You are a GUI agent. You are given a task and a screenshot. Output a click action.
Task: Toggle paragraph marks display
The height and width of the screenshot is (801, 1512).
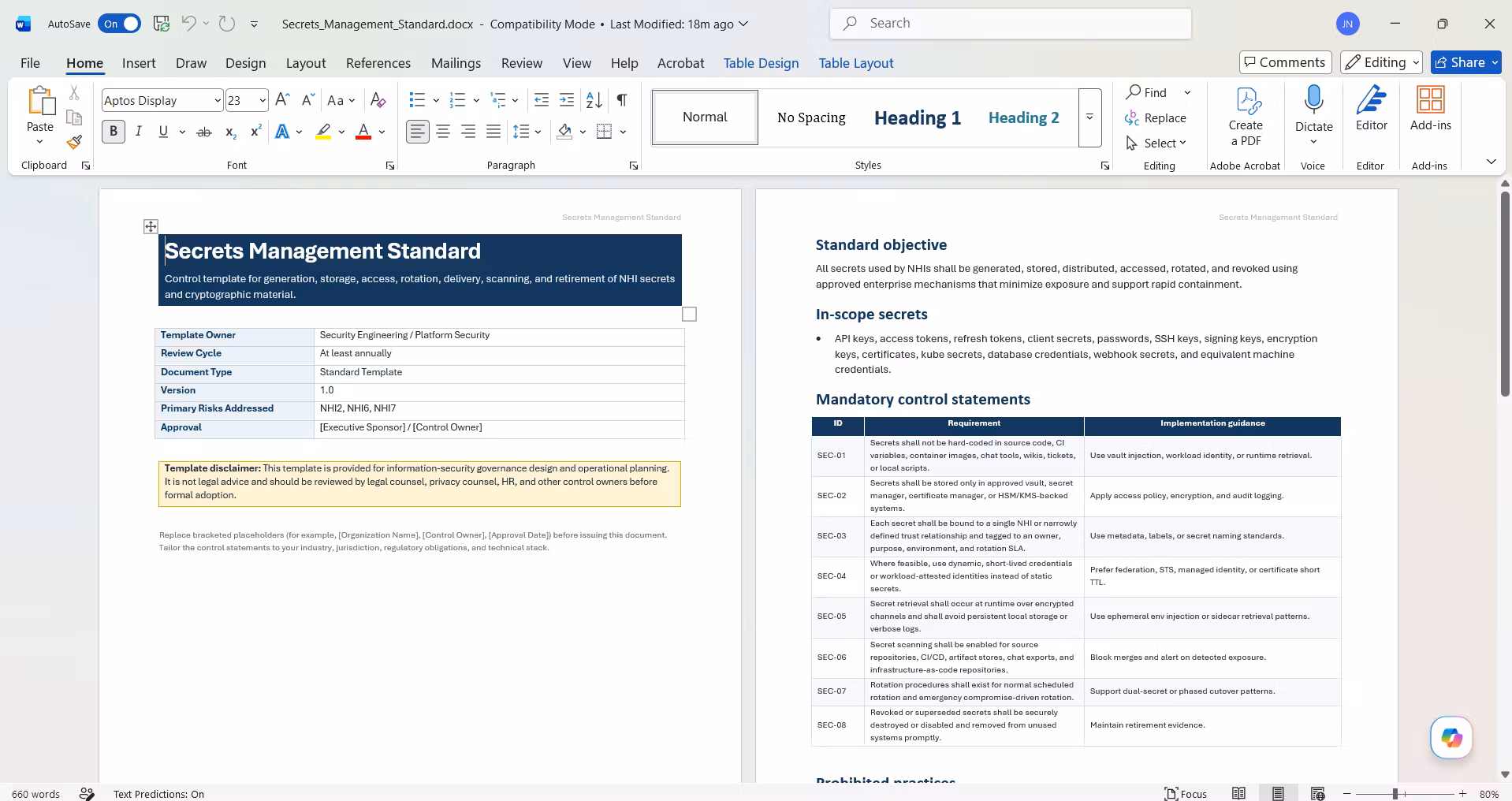[x=622, y=100]
